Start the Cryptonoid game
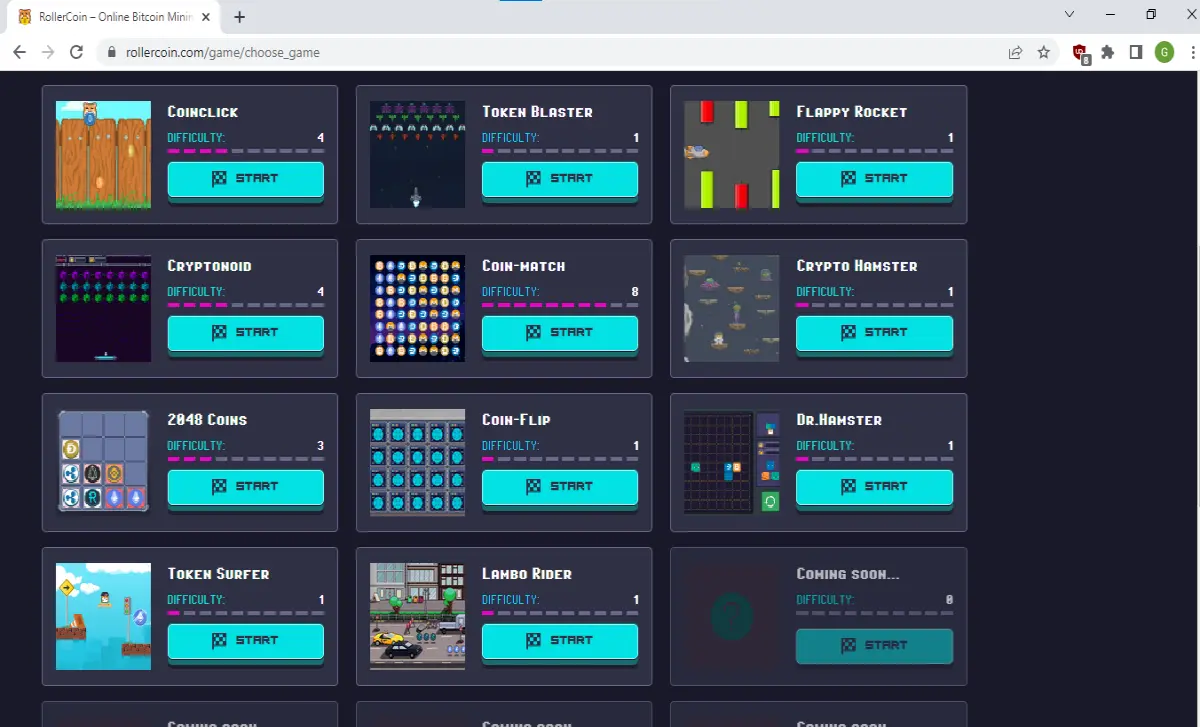Viewport: 1200px width, 727px height. (x=245, y=333)
